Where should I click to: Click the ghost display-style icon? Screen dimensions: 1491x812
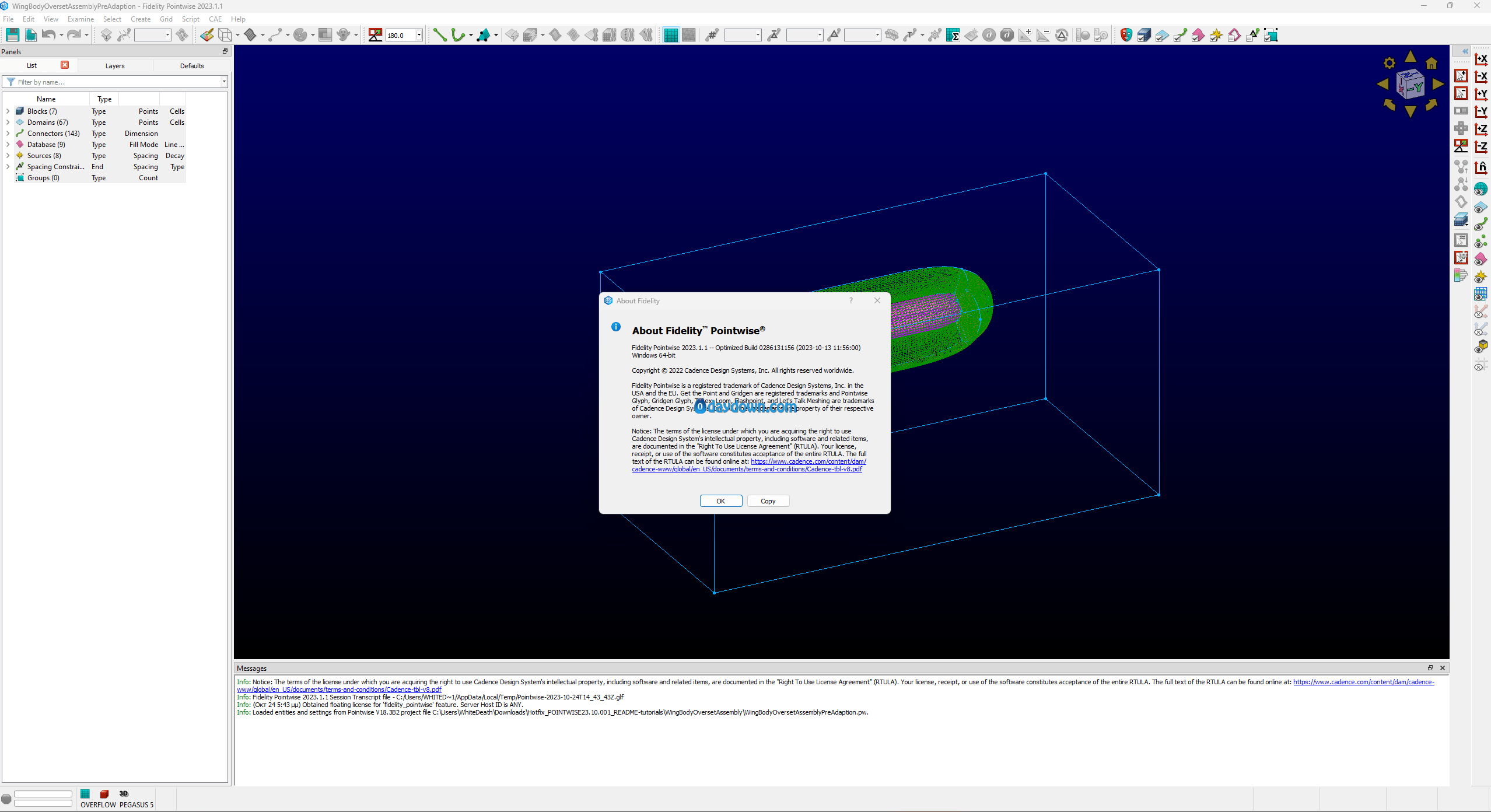(344, 35)
